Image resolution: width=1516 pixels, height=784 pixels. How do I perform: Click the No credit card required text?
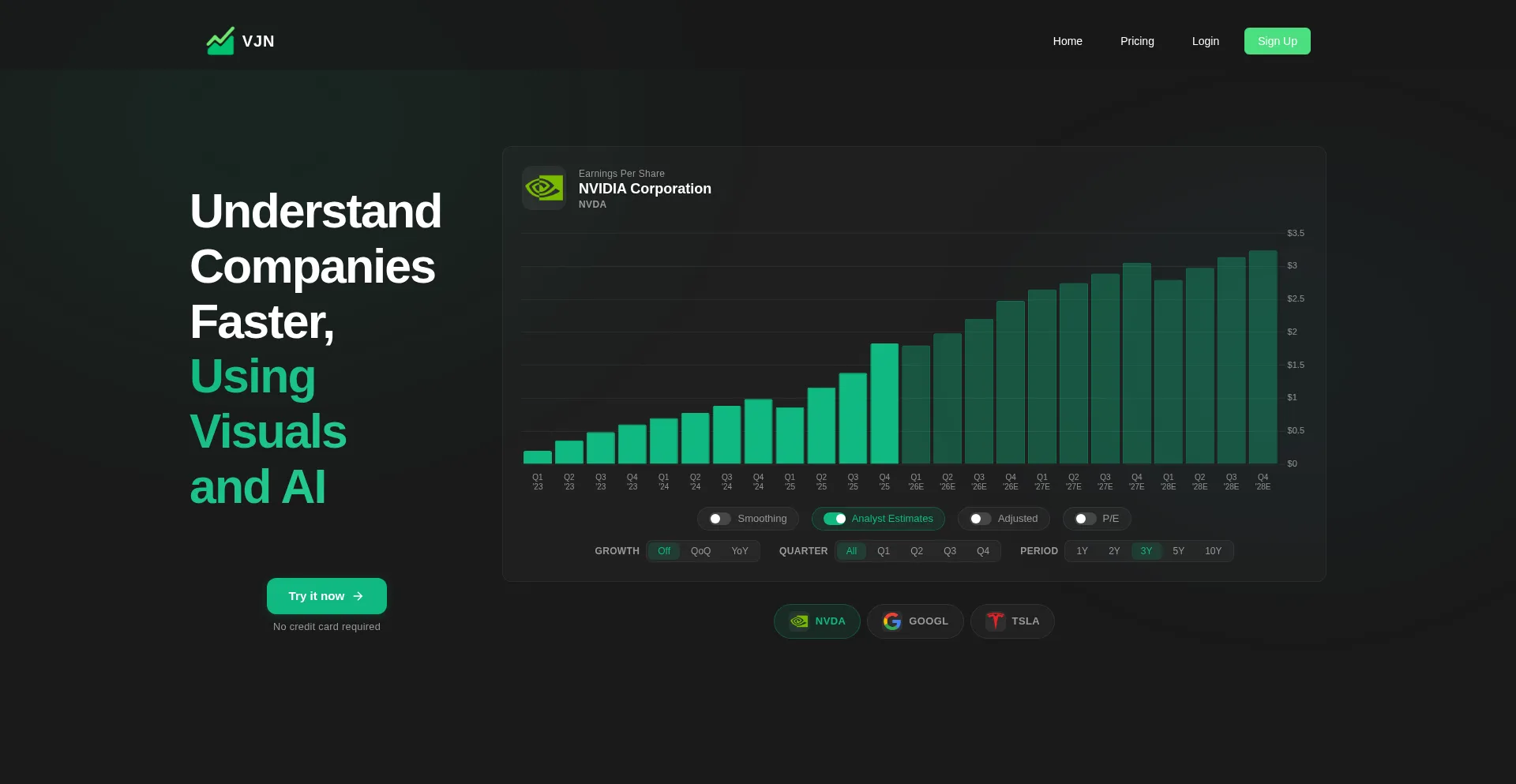pyautogui.click(x=327, y=627)
